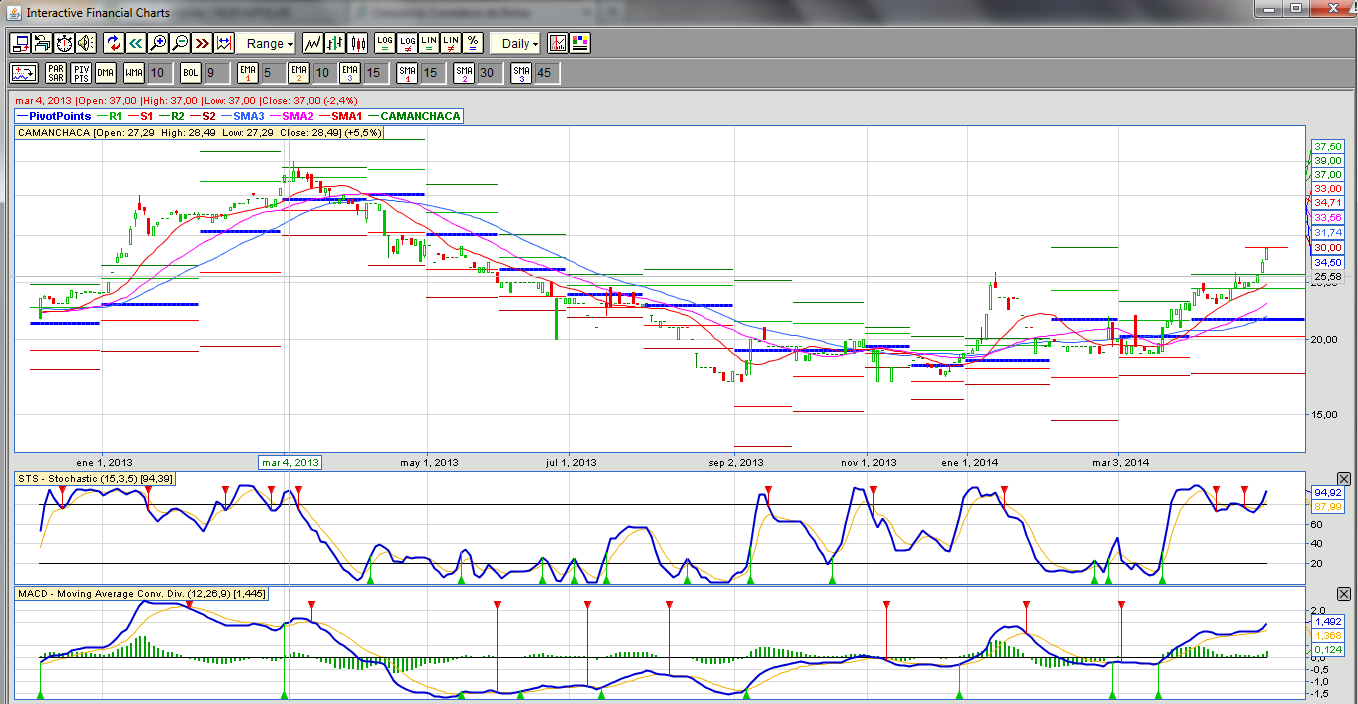The width and height of the screenshot is (1358, 704).
Task: Close the MACD indicator panel
Action: pyautogui.click(x=1344, y=594)
